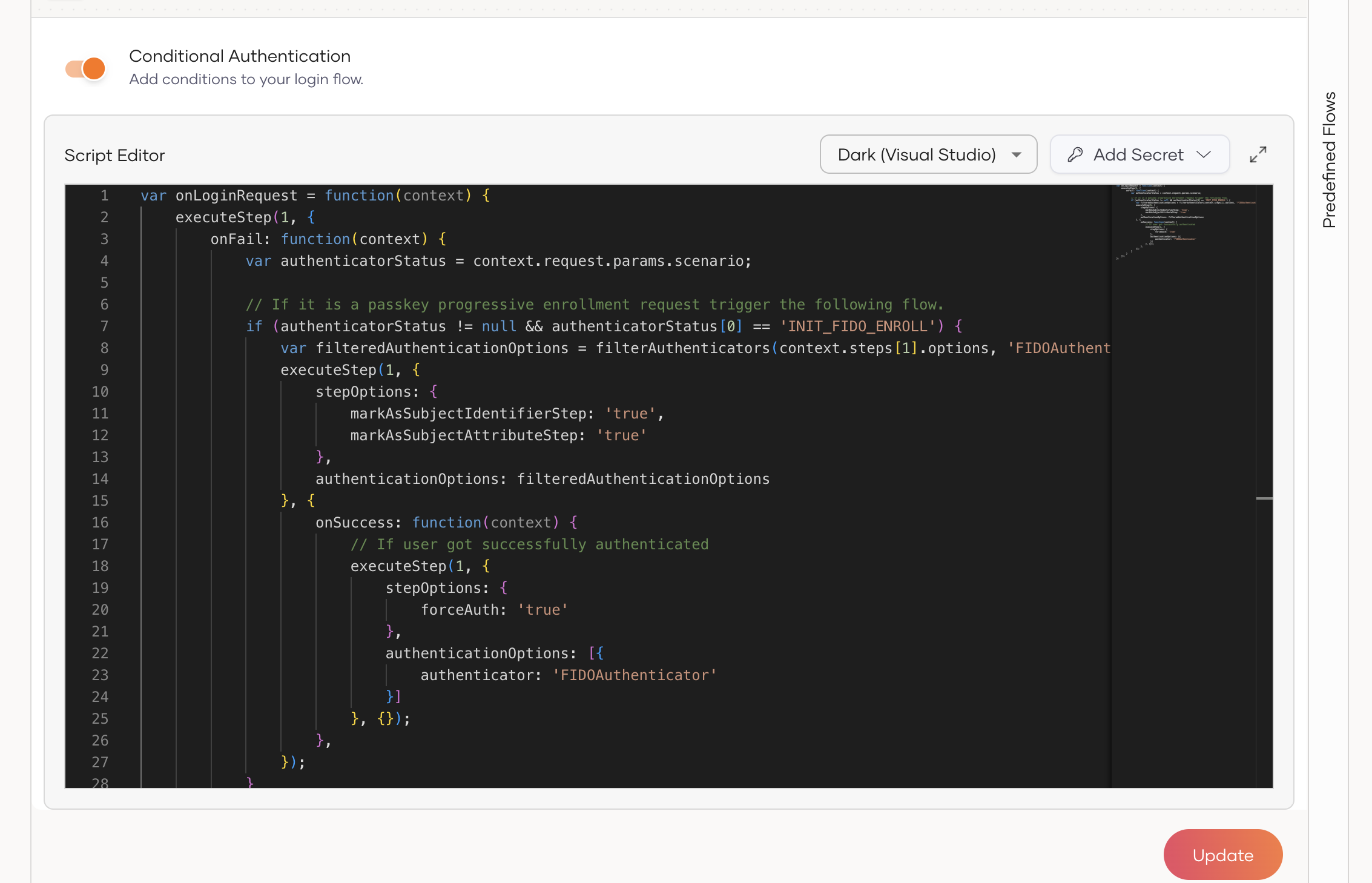Expand the script editor to fullscreen
Screen dimensions: 1372x883
tap(1258, 155)
